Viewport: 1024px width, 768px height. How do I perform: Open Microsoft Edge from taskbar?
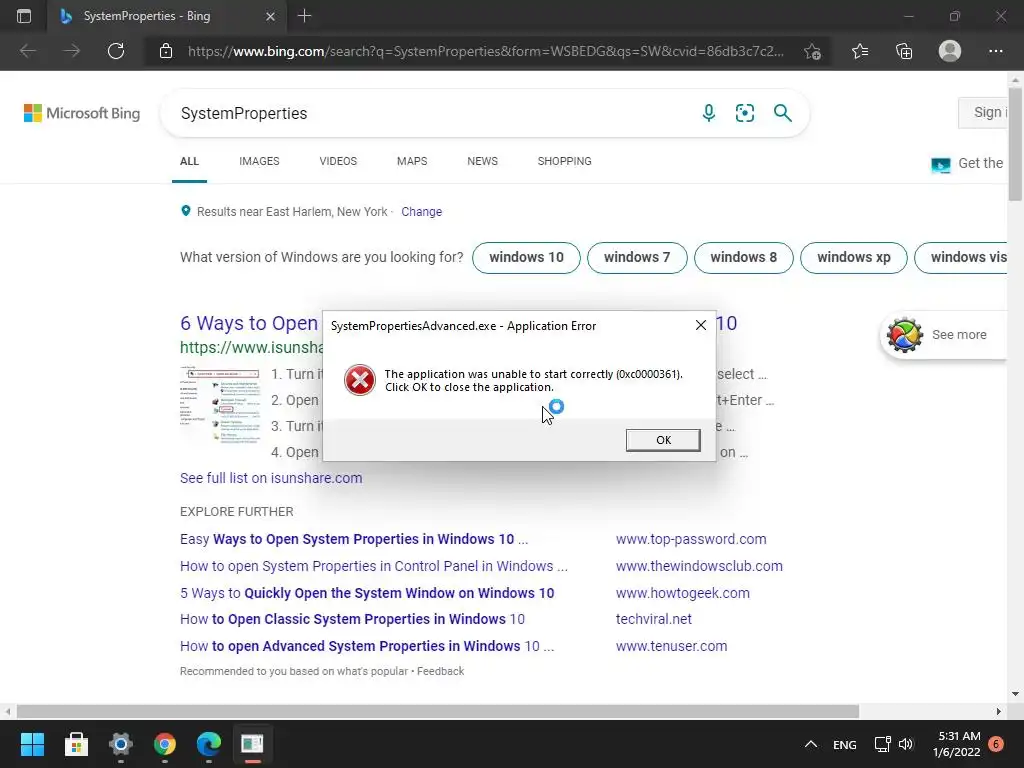pyautogui.click(x=209, y=744)
